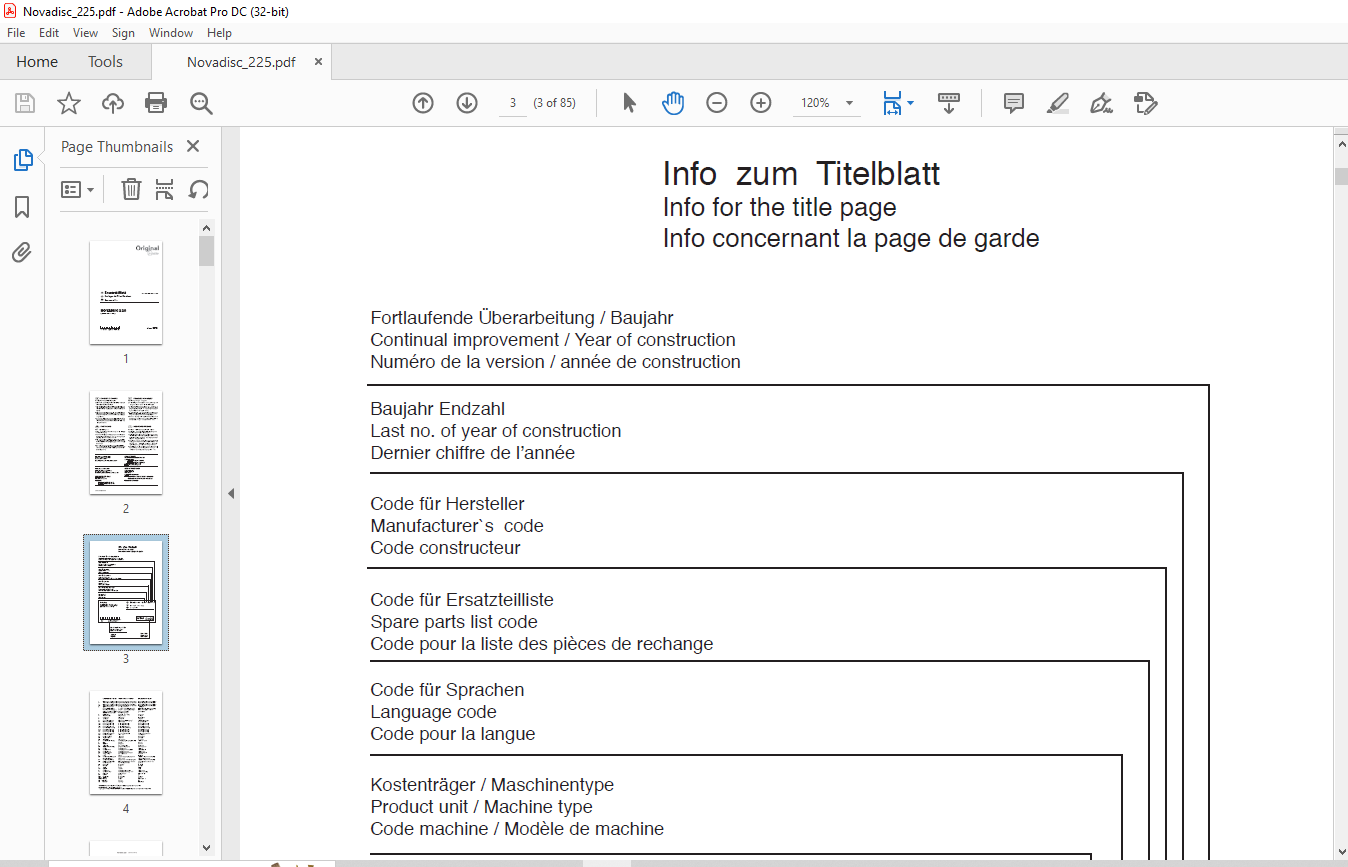Click 'Product unit / Machine type' text
1348x867 pixels.
click(x=481, y=807)
